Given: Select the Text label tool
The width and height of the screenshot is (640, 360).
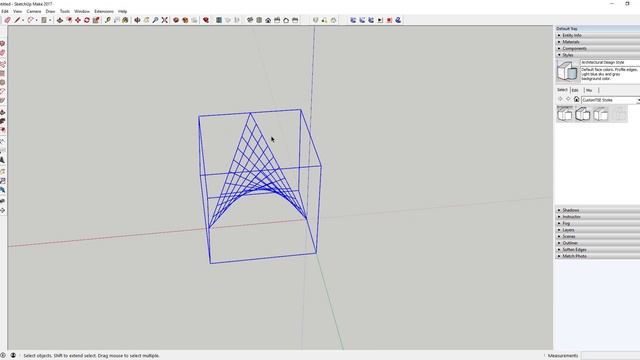Looking at the screenshot, I should [116, 20].
